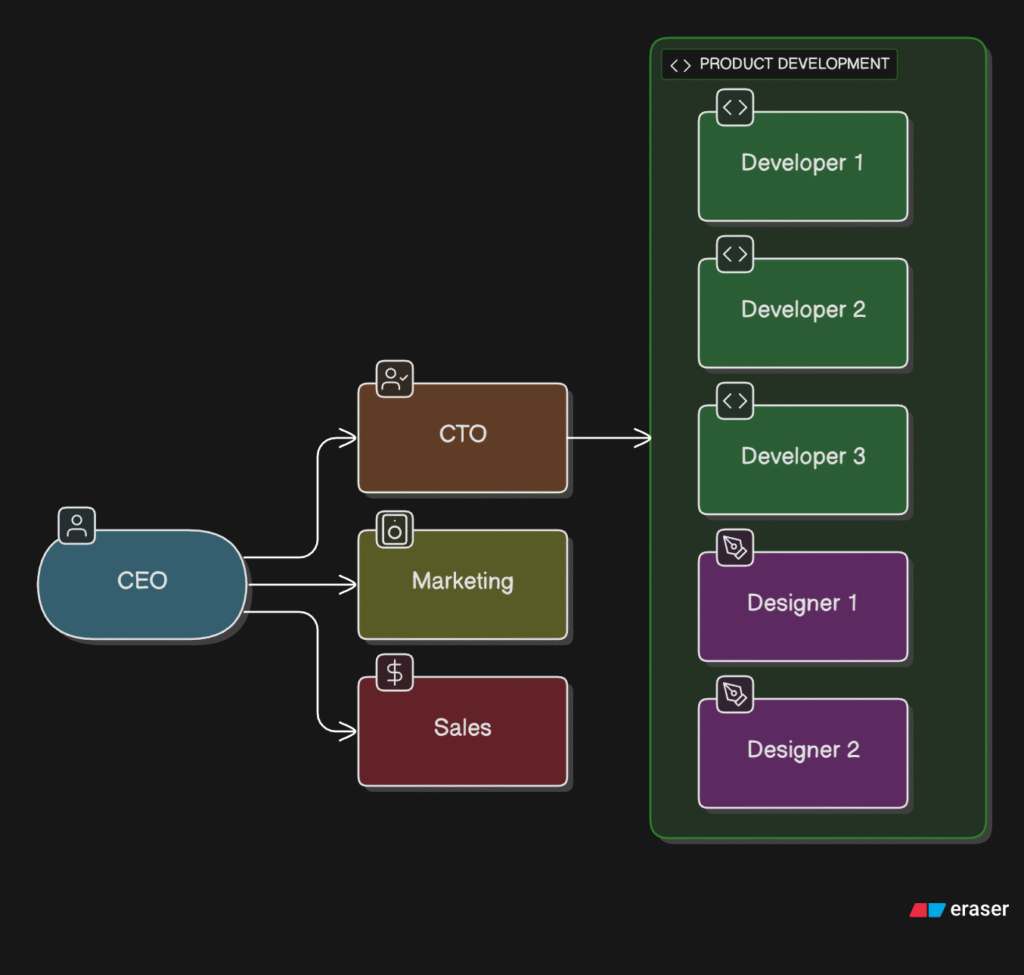Select the Developer 3 box
Screen dimensions: 1024x975
[x=803, y=460]
